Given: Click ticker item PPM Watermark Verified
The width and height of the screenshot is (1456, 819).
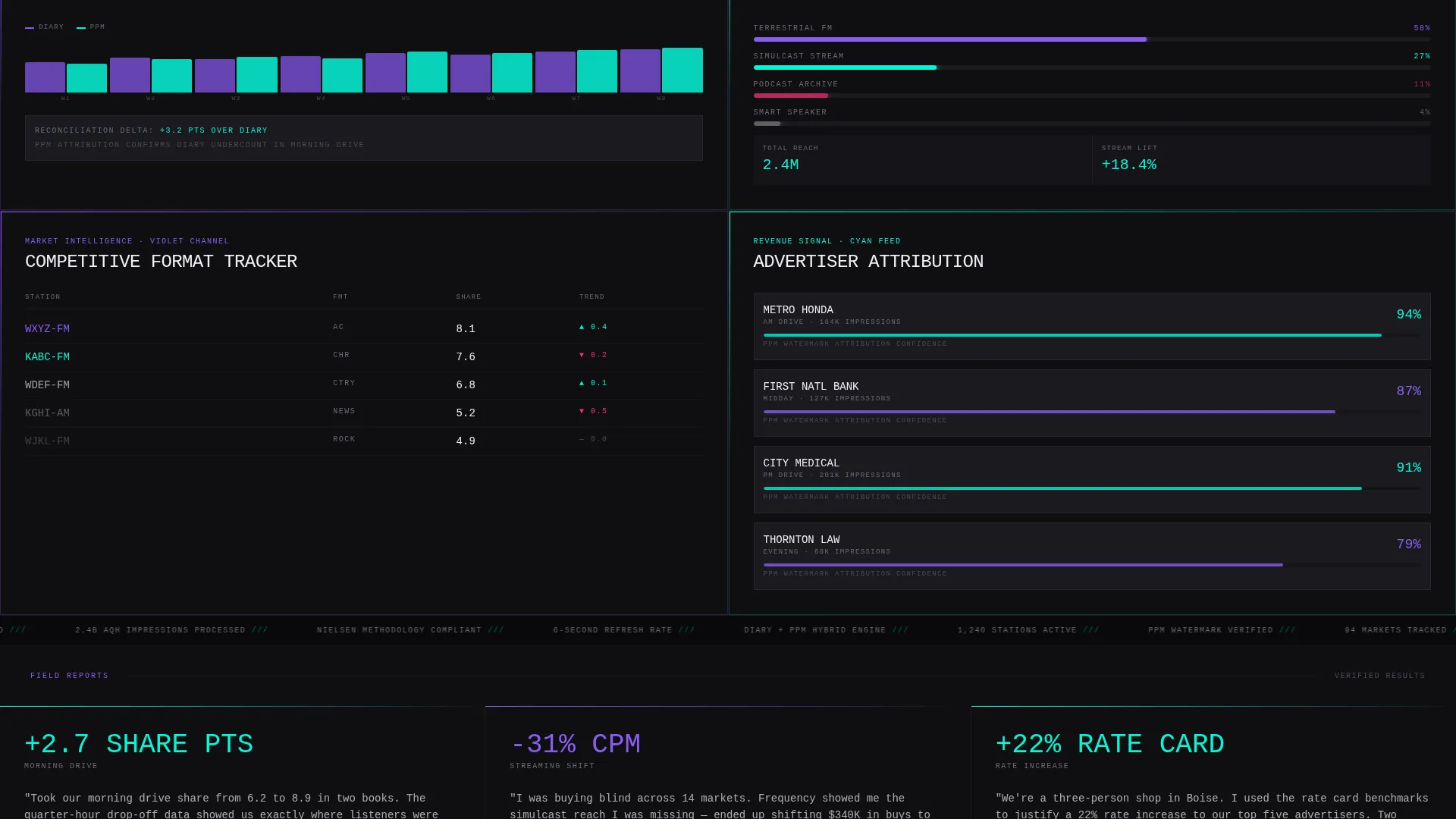Looking at the screenshot, I should [x=1210, y=630].
